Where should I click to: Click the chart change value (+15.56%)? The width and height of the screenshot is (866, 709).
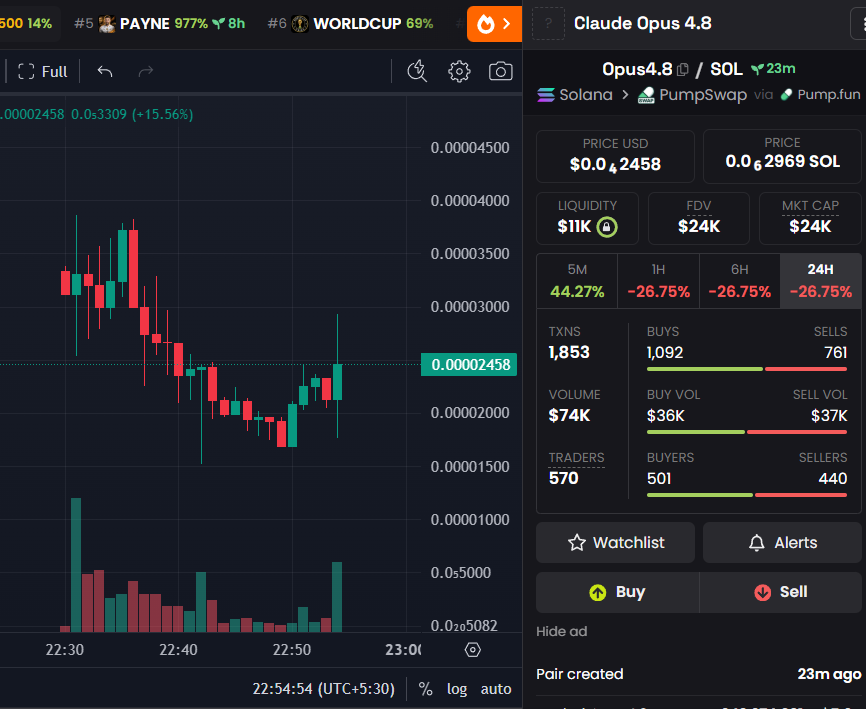(163, 114)
